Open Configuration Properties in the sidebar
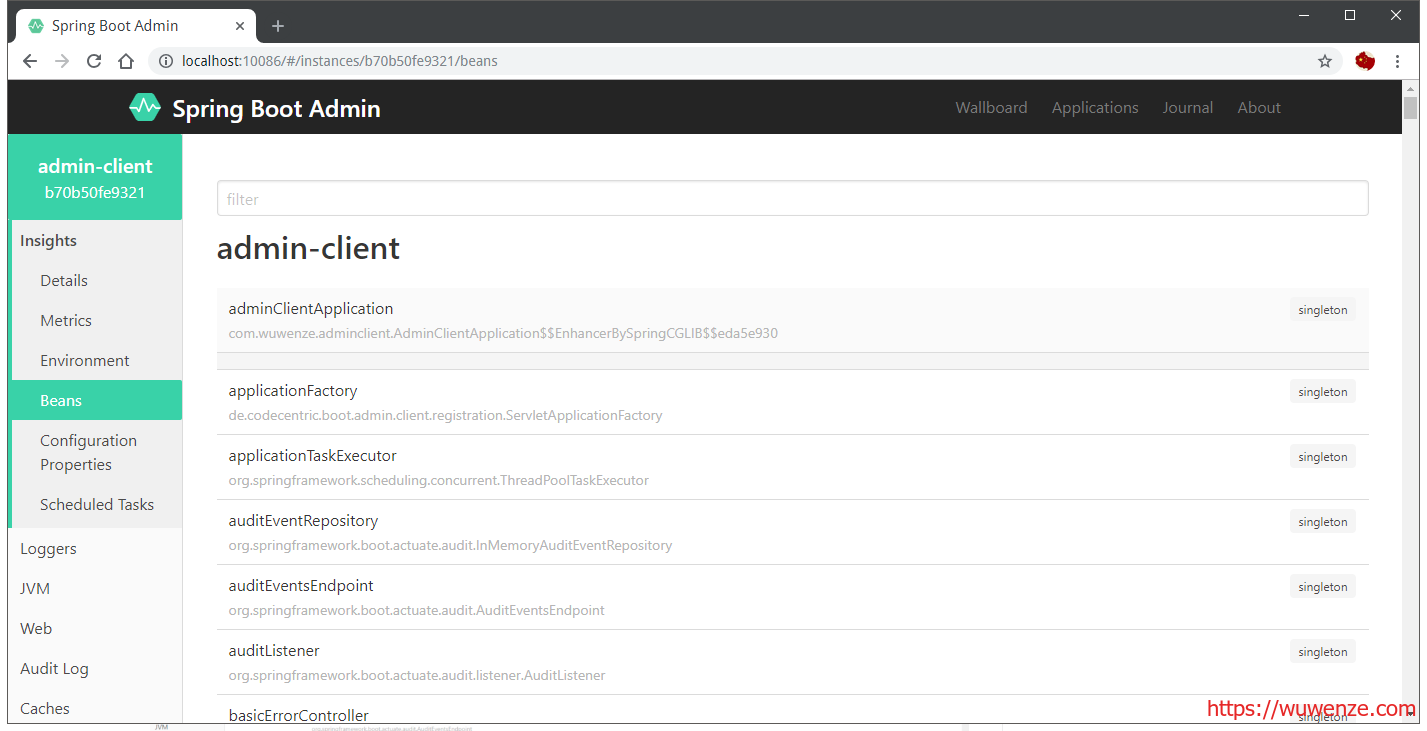This screenshot has height=731, width=1427. click(97, 452)
